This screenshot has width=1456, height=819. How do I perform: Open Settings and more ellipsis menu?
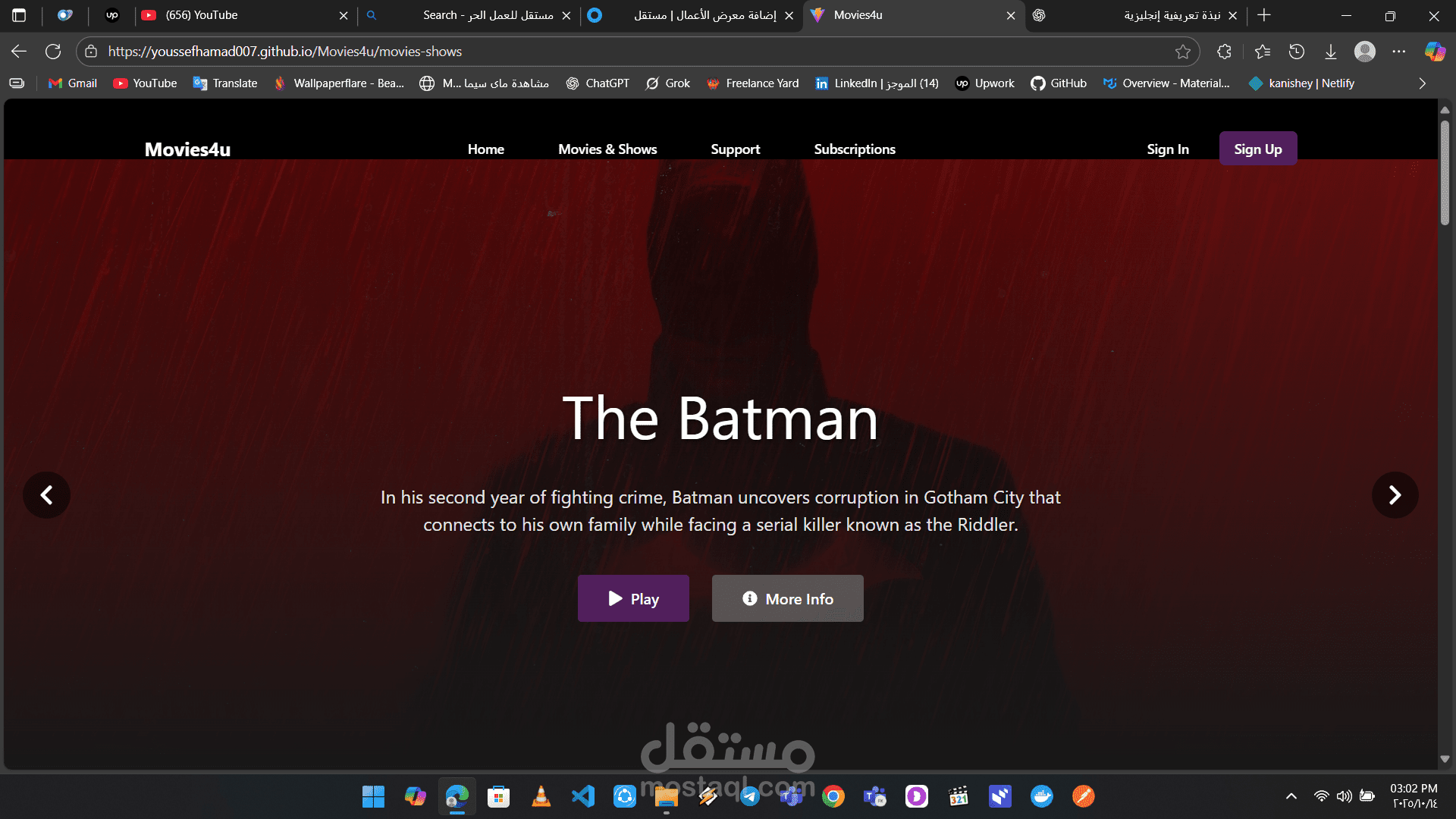point(1399,52)
